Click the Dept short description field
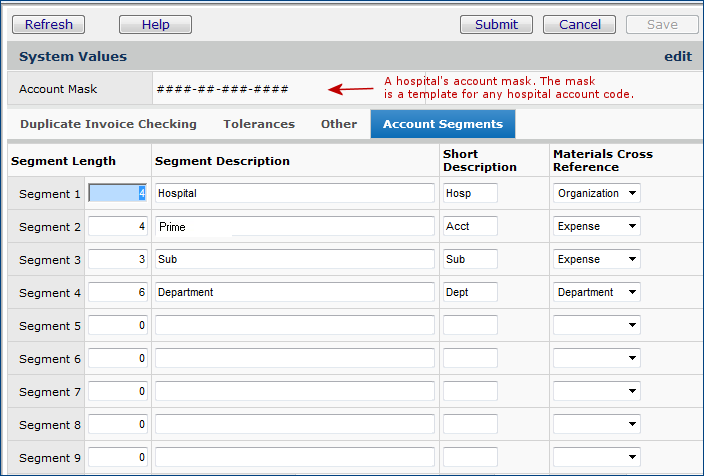 (x=470, y=292)
